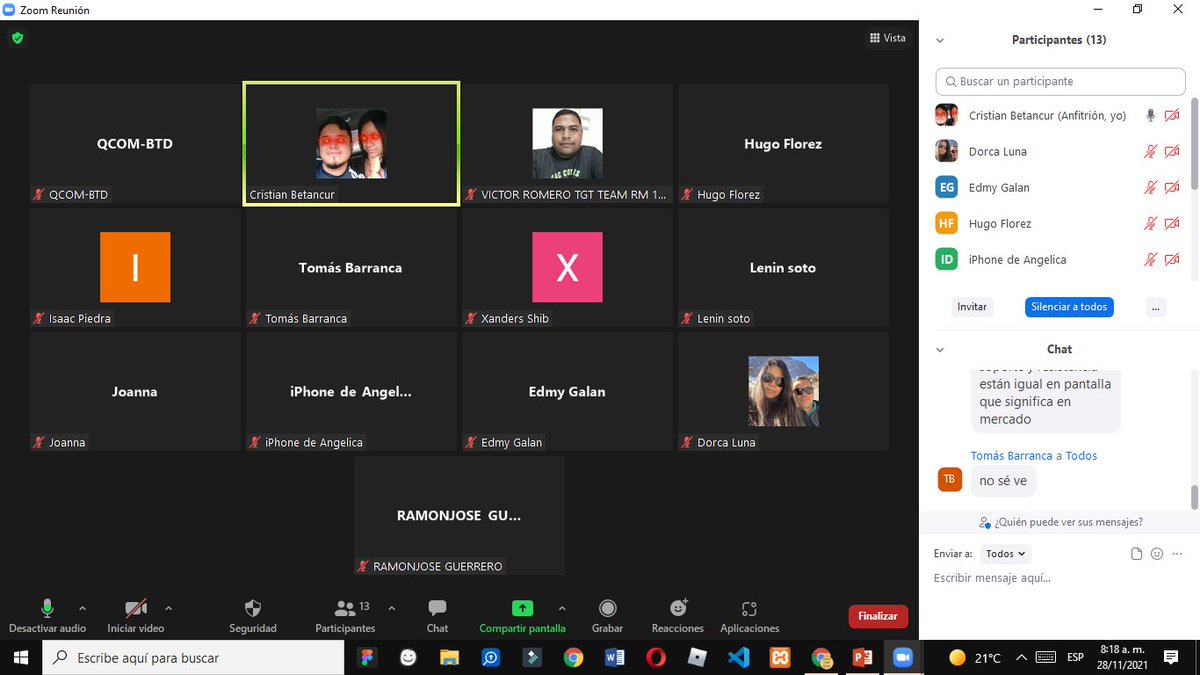Open the Windows Start menu

(x=20, y=658)
